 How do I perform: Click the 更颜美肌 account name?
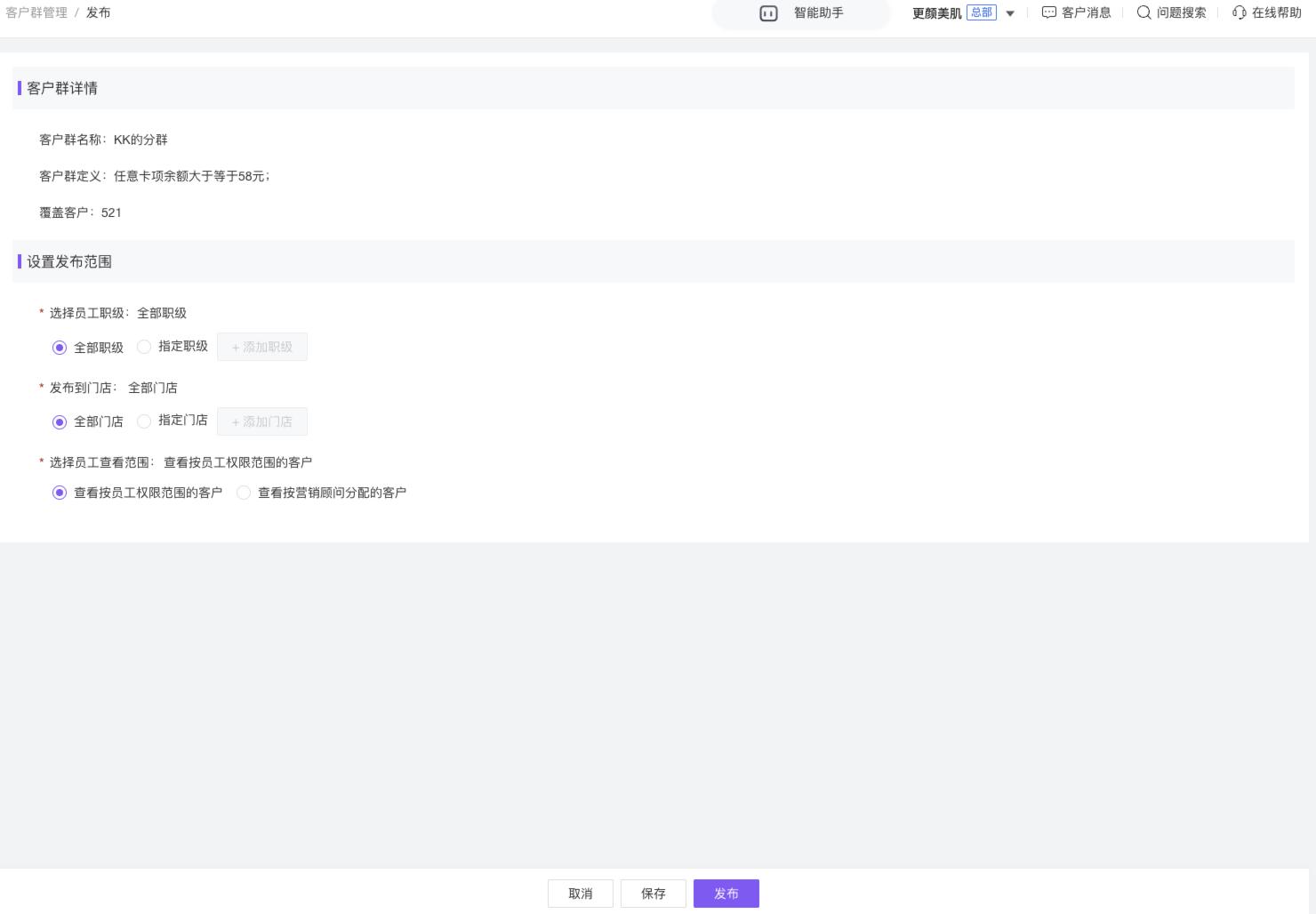coord(936,13)
